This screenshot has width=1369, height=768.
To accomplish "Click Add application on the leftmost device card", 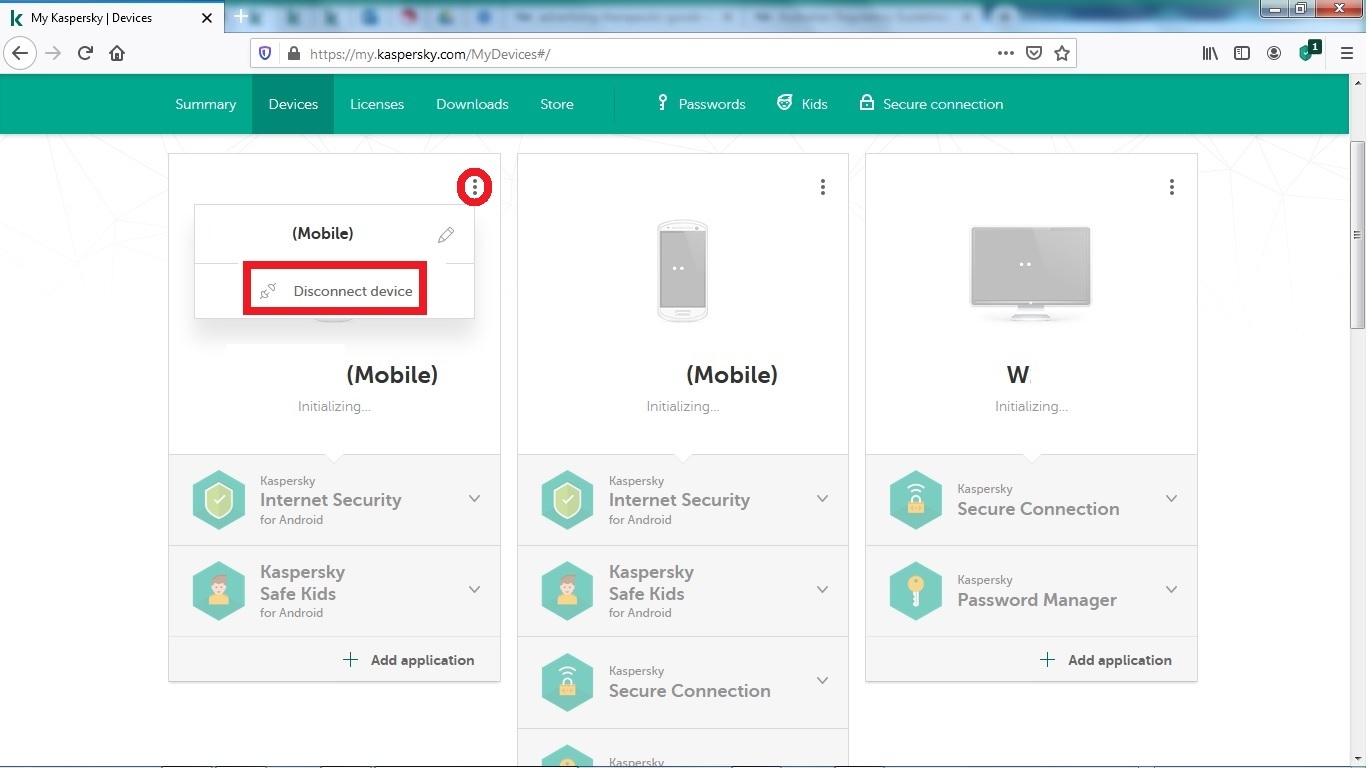I will (x=408, y=660).
